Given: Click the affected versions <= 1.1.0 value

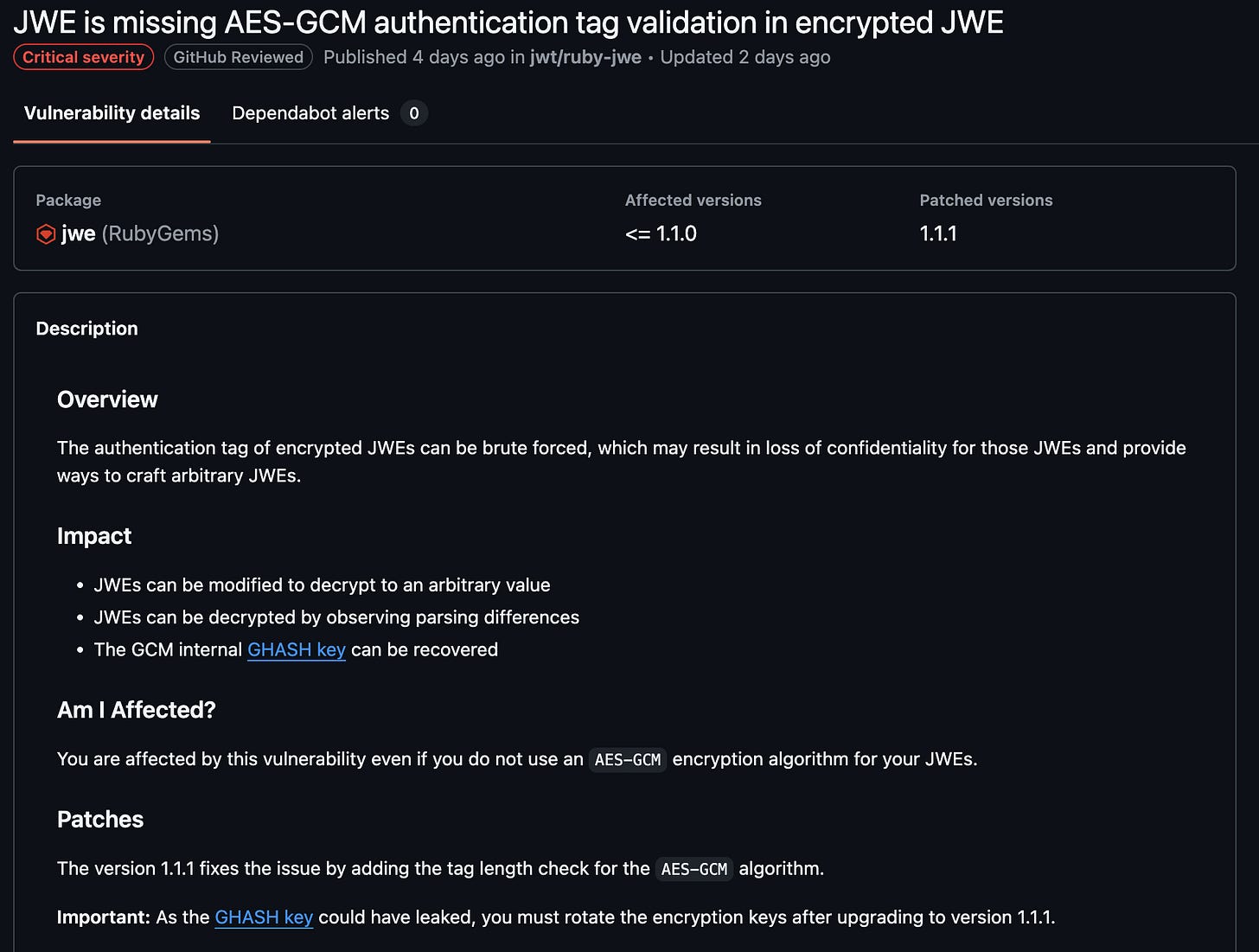Looking at the screenshot, I should (661, 233).
